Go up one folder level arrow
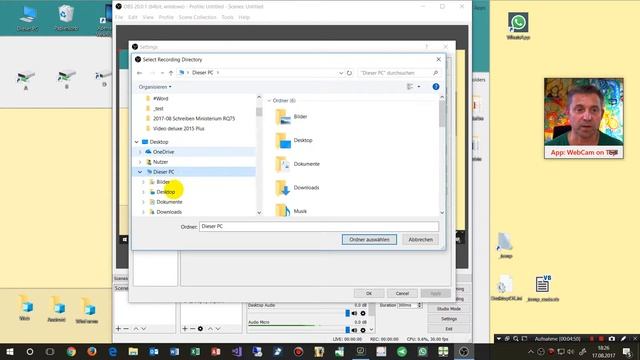 (x=171, y=73)
